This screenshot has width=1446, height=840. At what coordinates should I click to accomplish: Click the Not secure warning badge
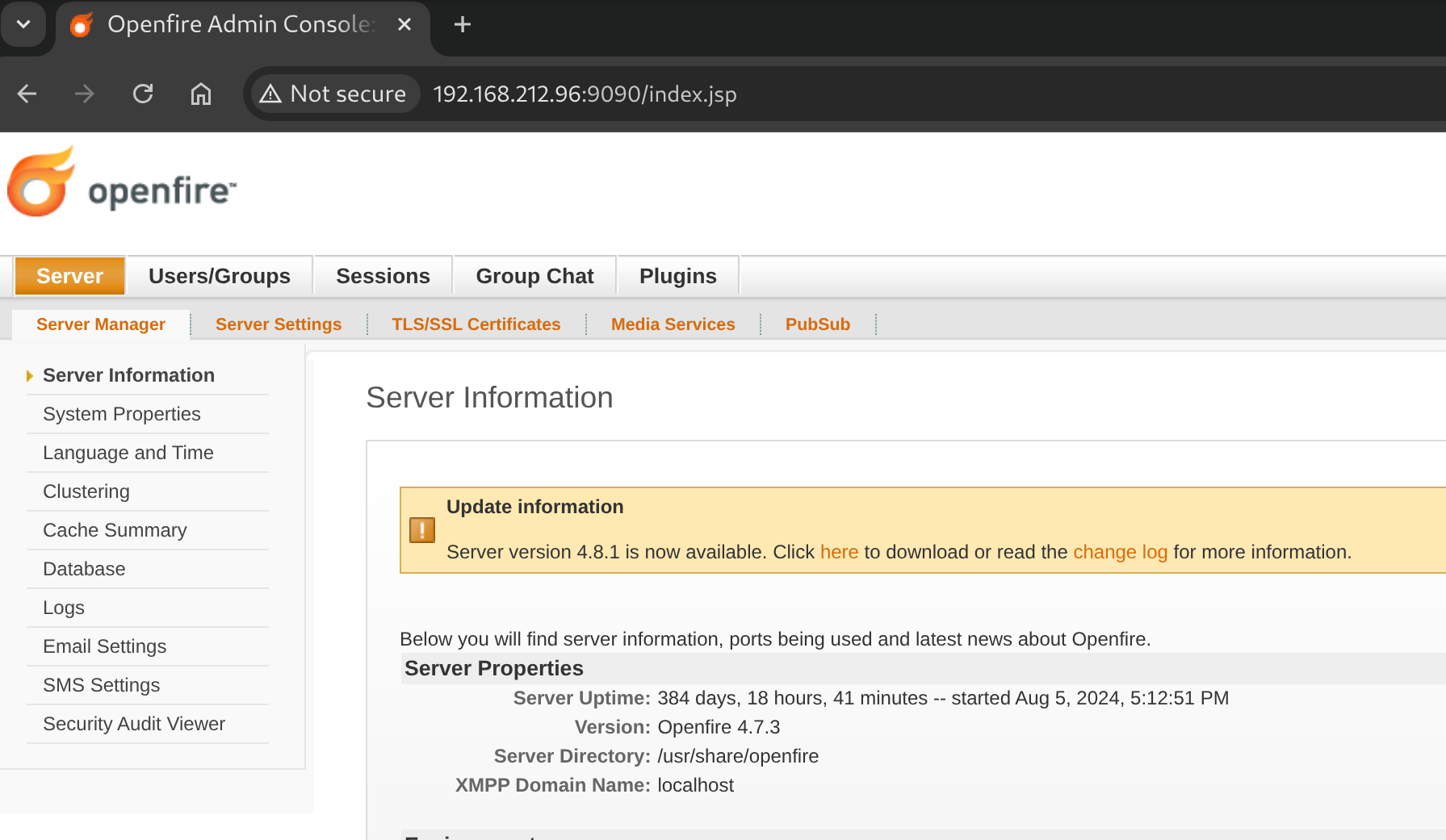click(x=334, y=94)
